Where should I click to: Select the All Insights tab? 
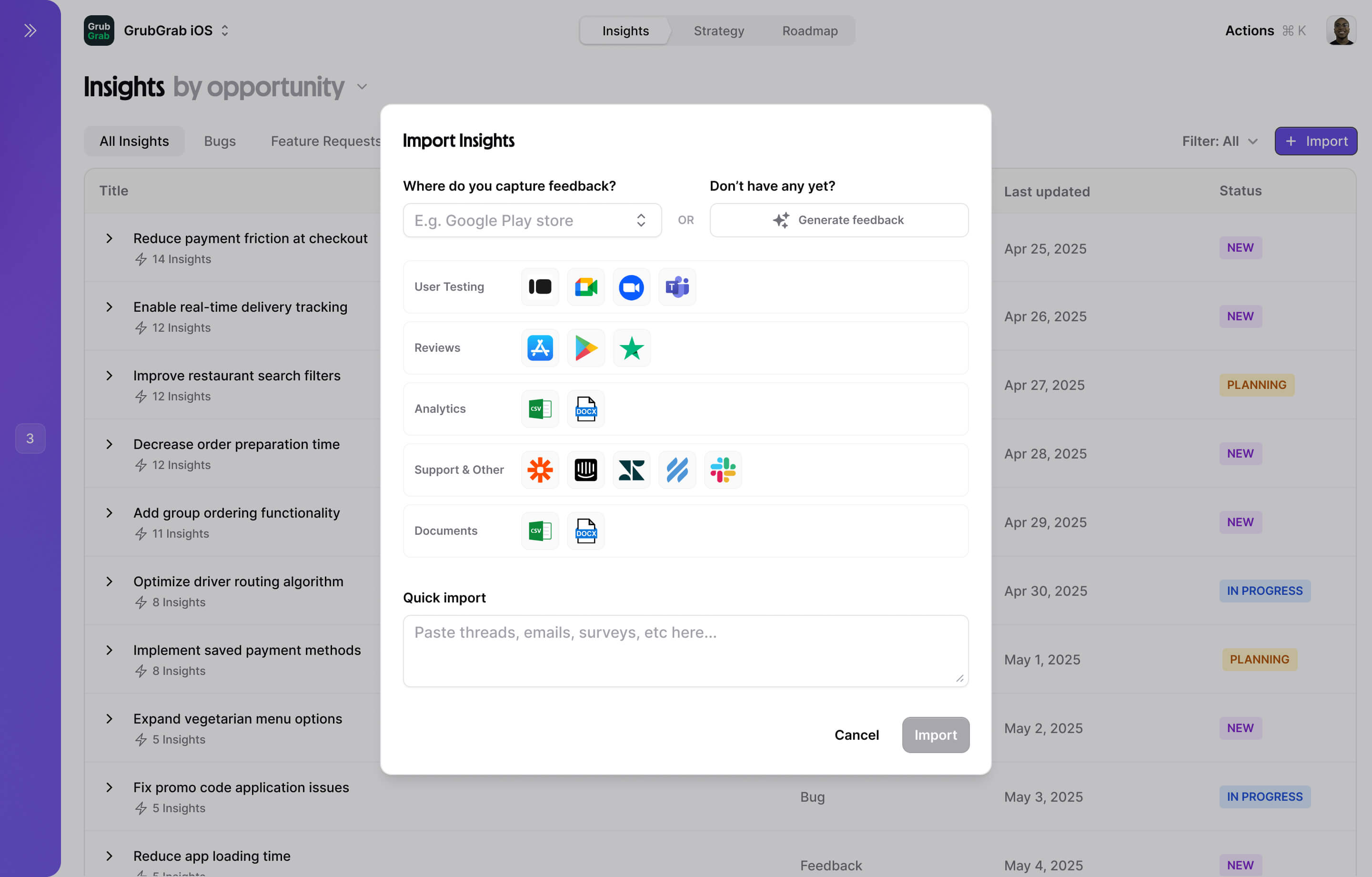(134, 141)
